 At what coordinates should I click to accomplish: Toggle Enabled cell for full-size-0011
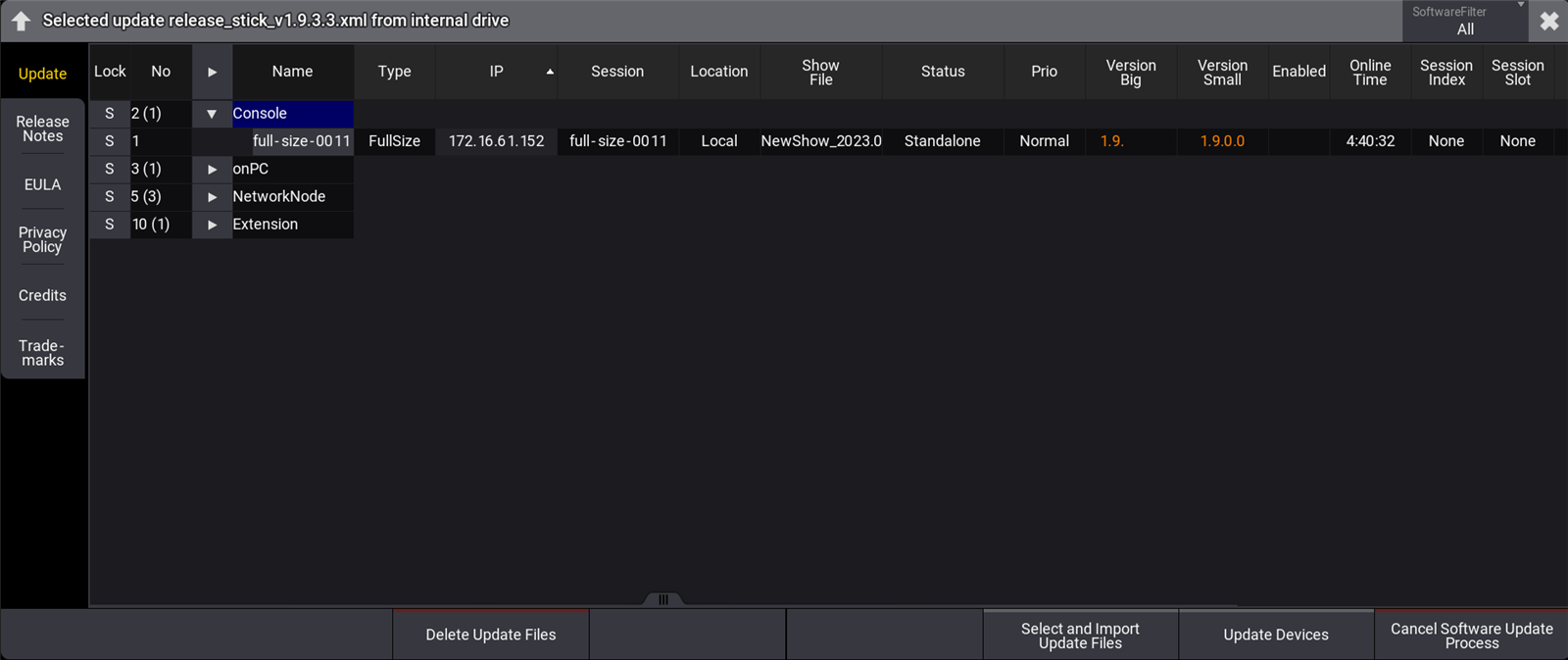click(x=1298, y=141)
